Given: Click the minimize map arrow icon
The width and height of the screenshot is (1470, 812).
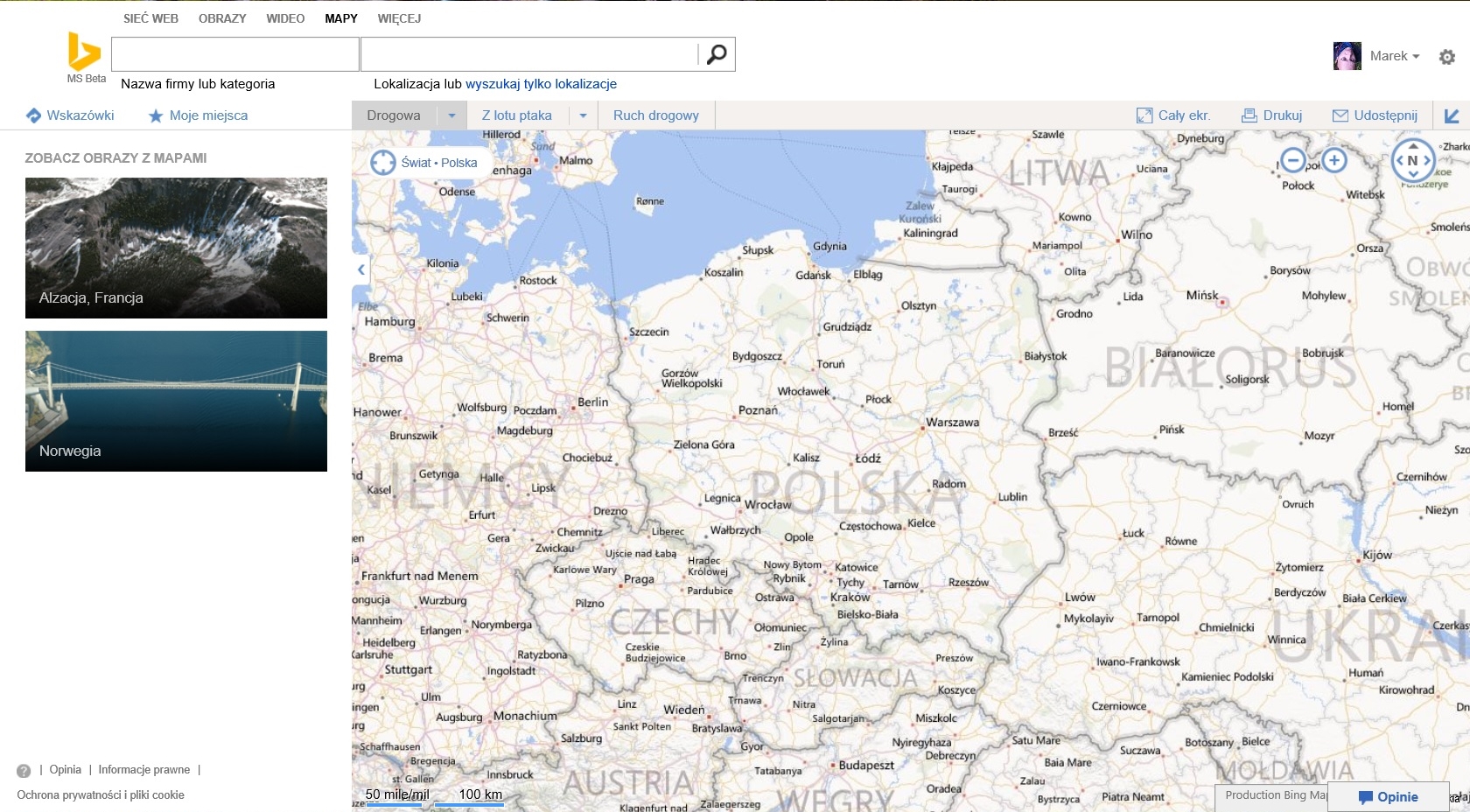Looking at the screenshot, I should coord(1452,115).
